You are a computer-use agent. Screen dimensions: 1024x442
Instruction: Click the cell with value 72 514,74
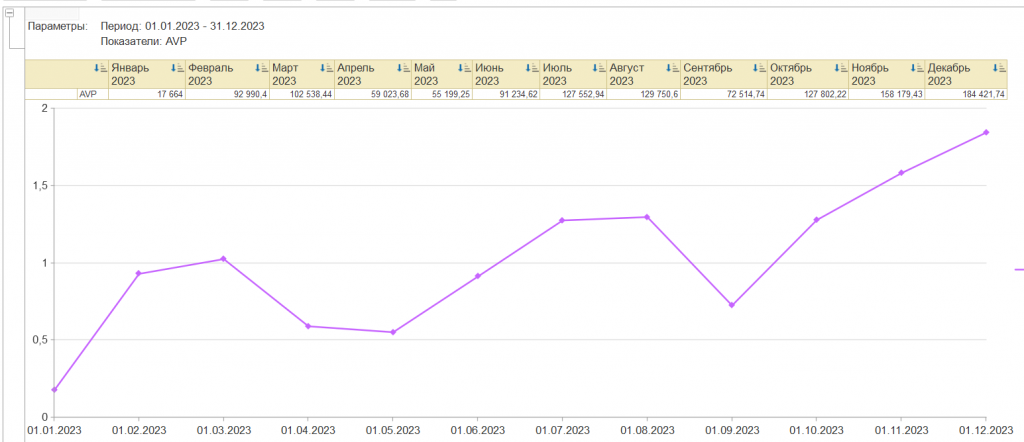pyautogui.click(x=724, y=95)
